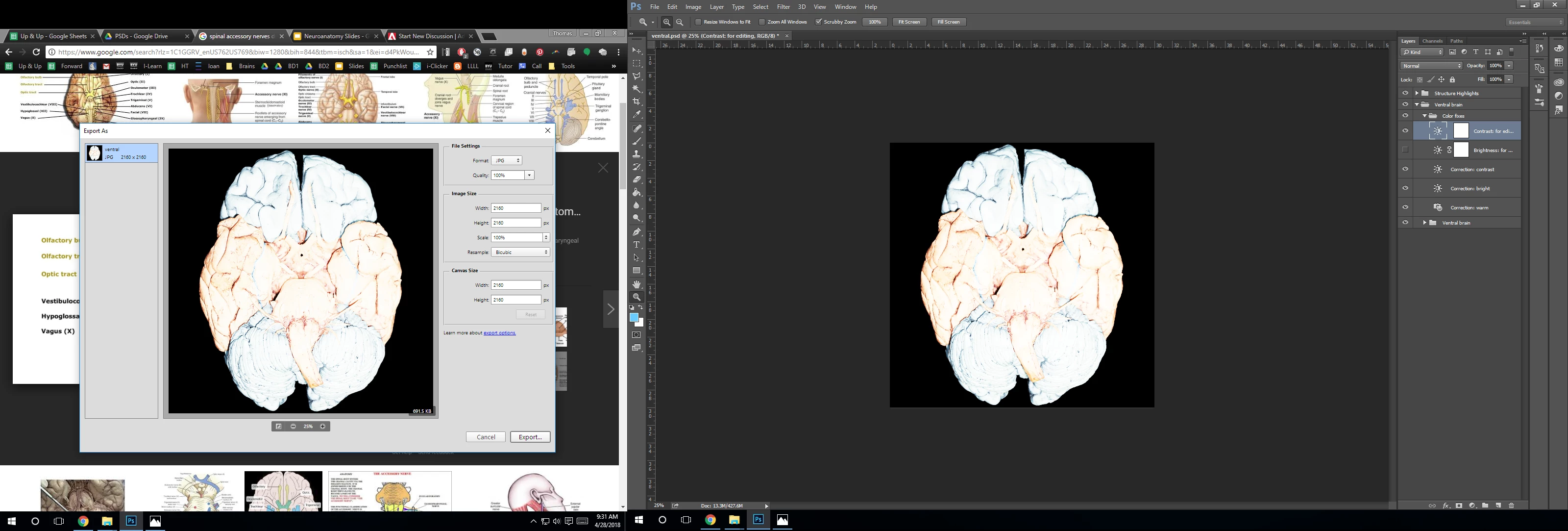Enable Resize Windows to Fit checkbox
1568x531 pixels.
(x=698, y=22)
